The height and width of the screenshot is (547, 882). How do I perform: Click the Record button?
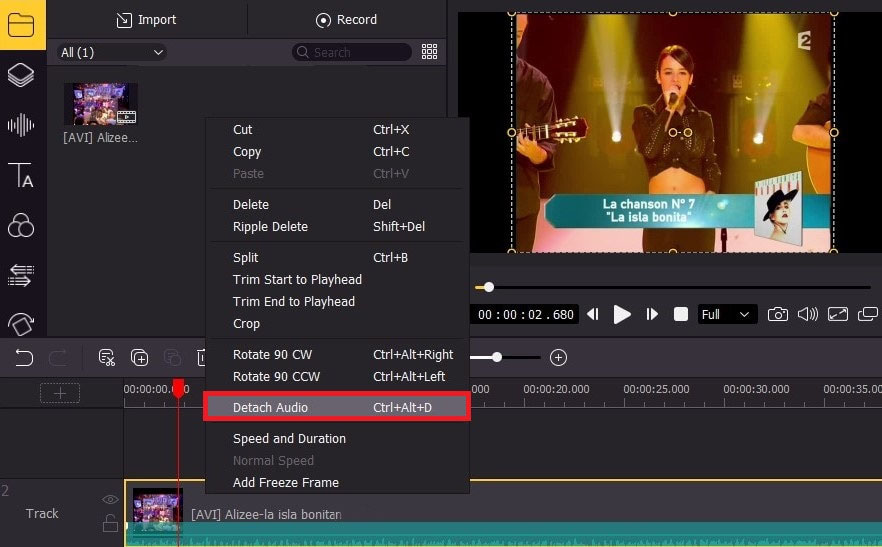[x=347, y=20]
